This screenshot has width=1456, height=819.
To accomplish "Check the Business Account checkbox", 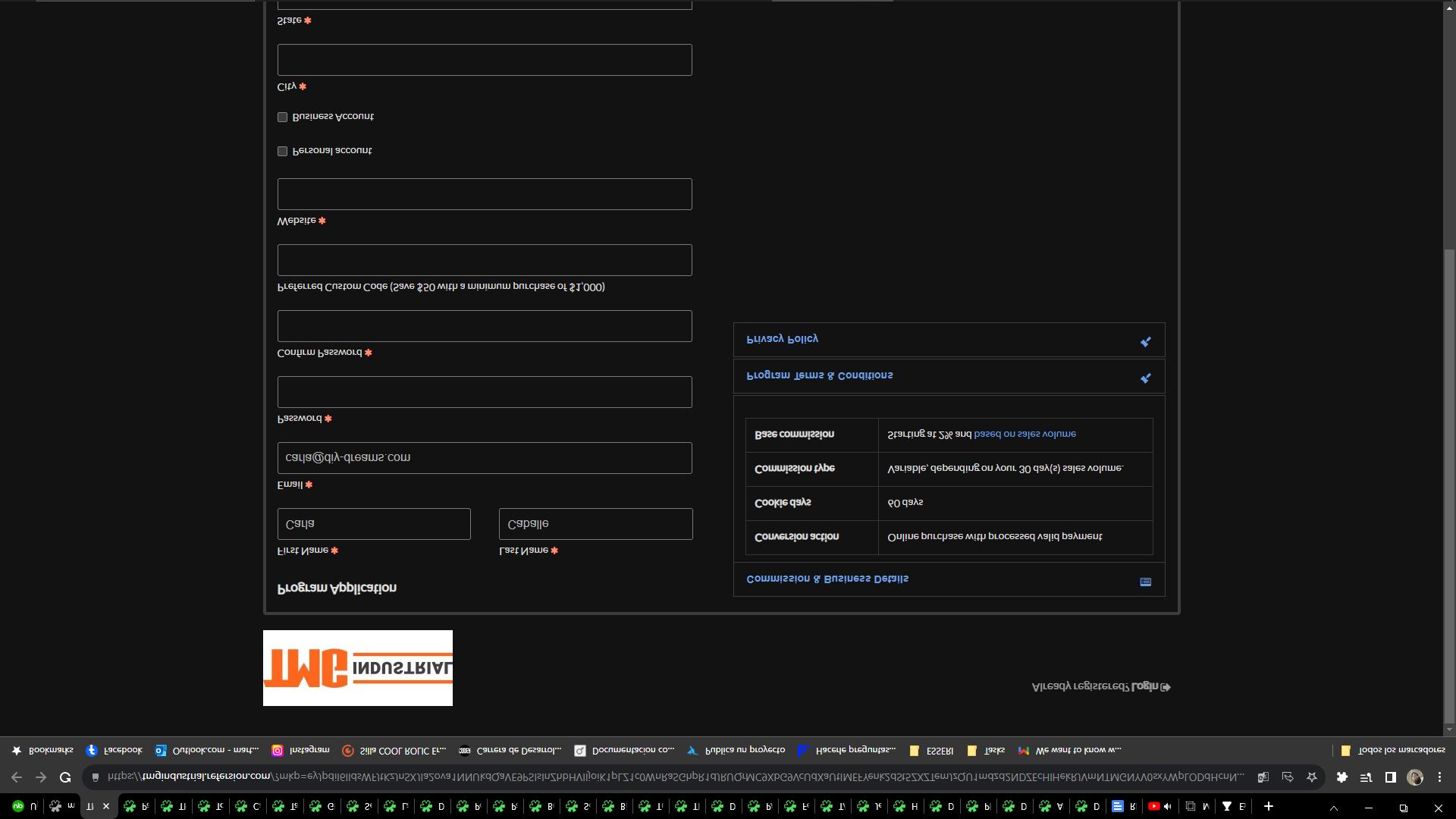I will coord(282,117).
